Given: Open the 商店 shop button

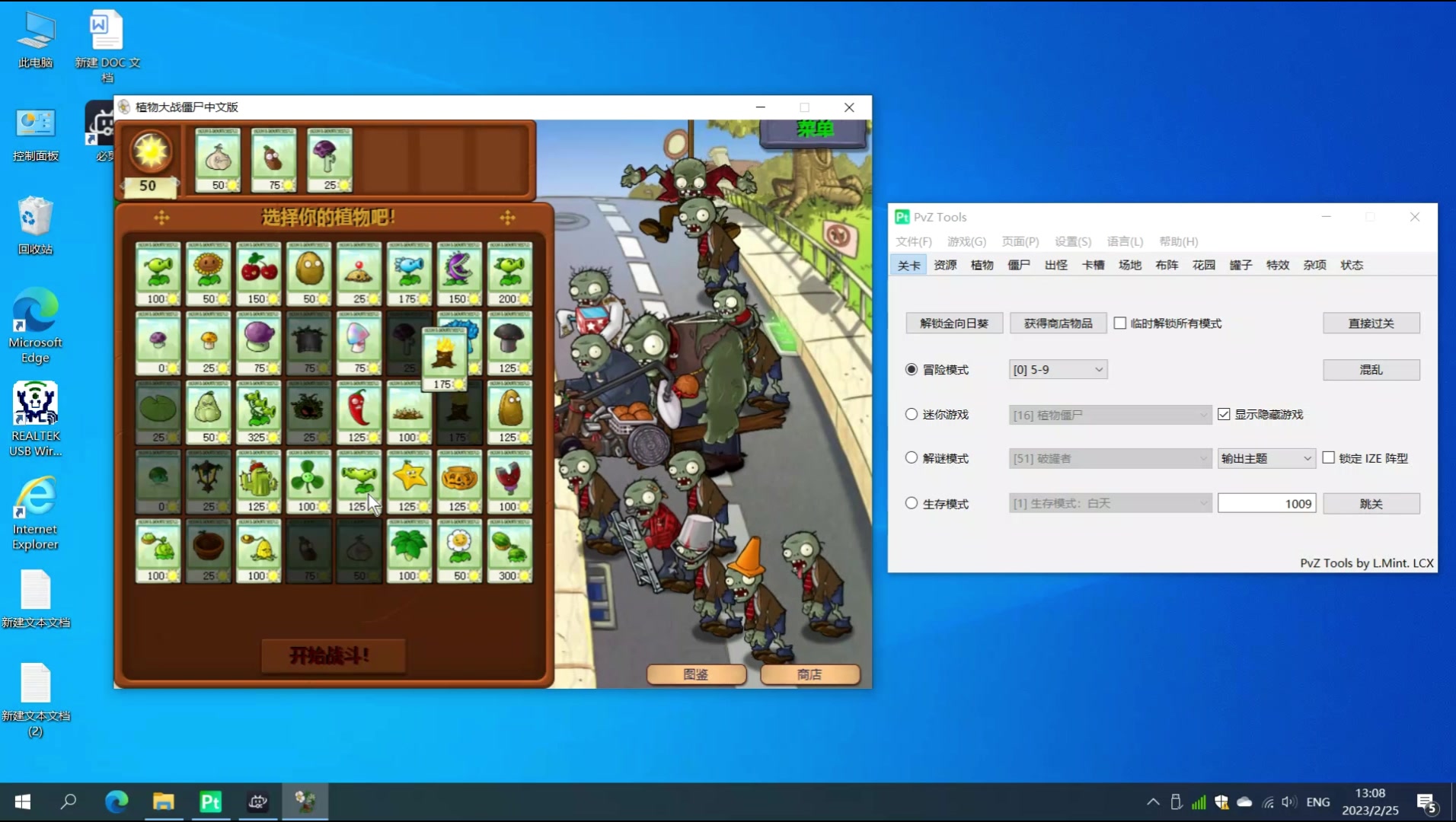Looking at the screenshot, I should point(809,674).
